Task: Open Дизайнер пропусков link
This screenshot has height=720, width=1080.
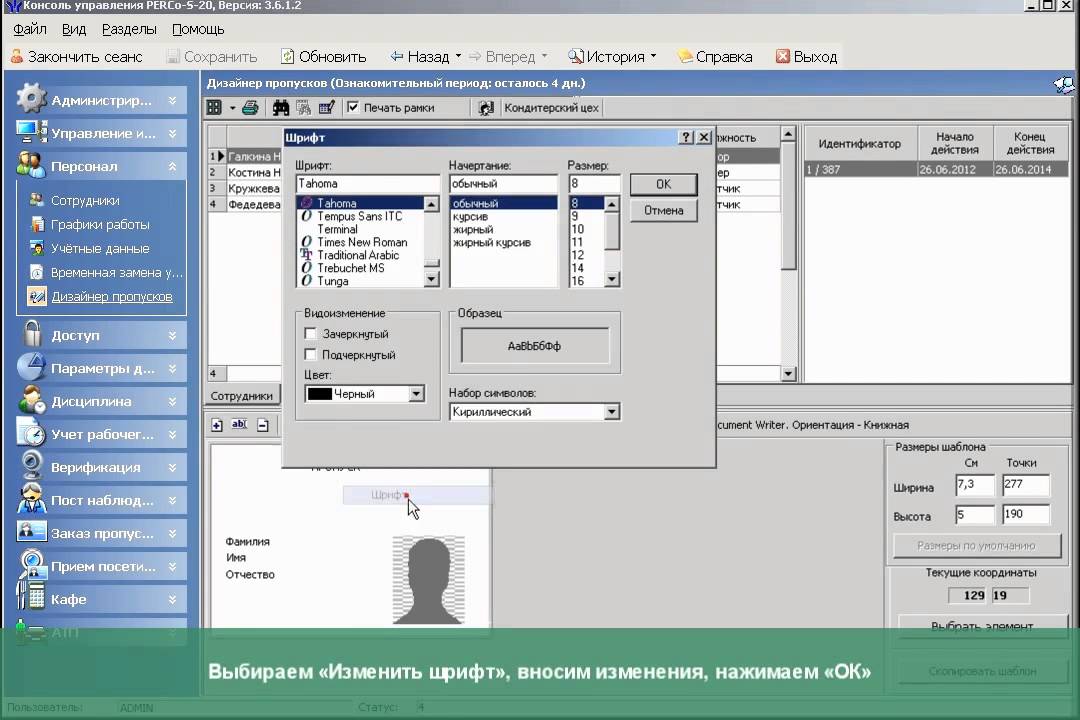Action: [112, 297]
